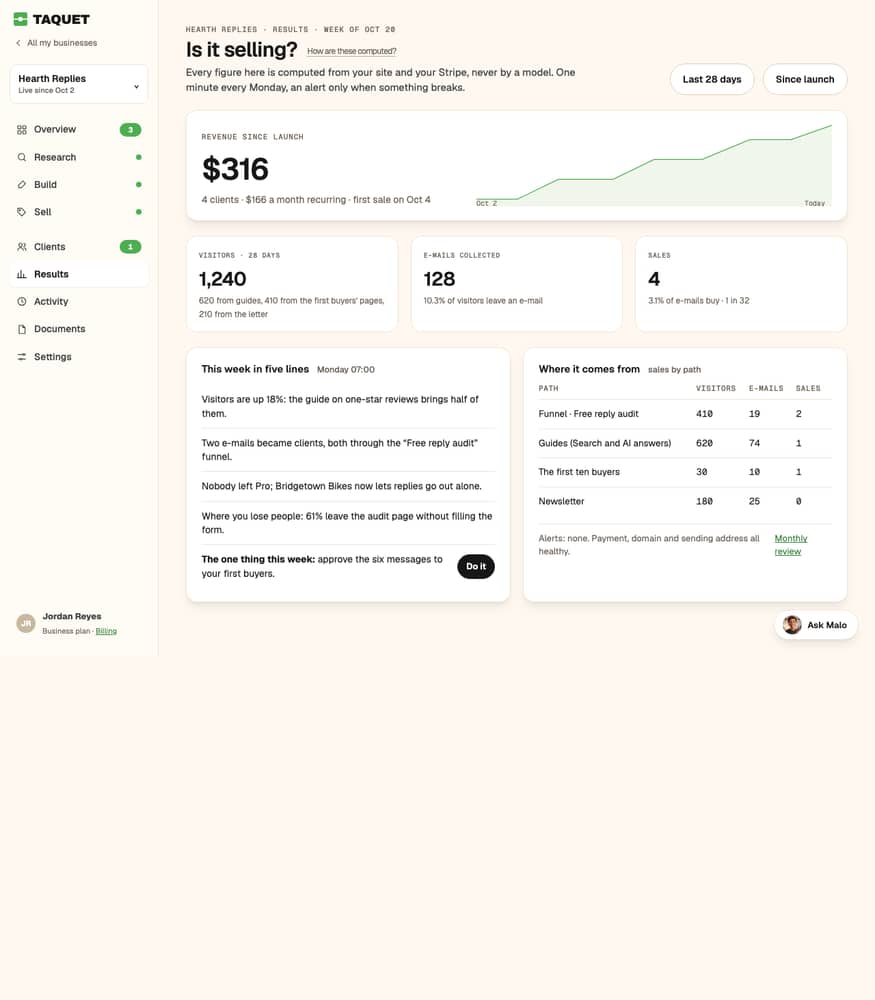Screen dimensions: 875x1000
Task: Click the Research magnifier icon
Action: pyautogui.click(x=22, y=157)
